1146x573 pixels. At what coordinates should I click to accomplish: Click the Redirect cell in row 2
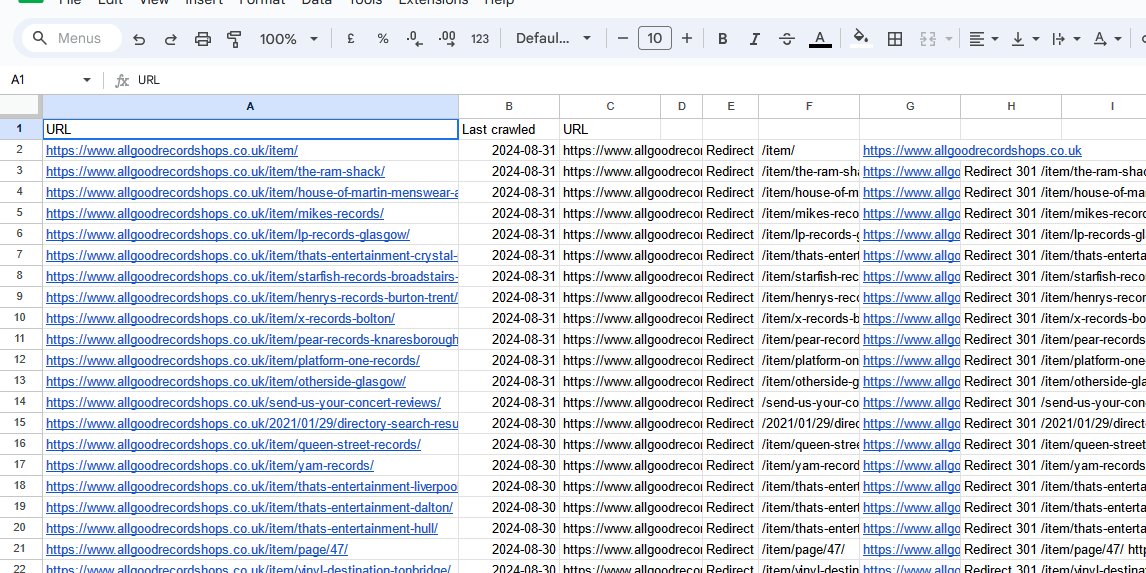730,151
